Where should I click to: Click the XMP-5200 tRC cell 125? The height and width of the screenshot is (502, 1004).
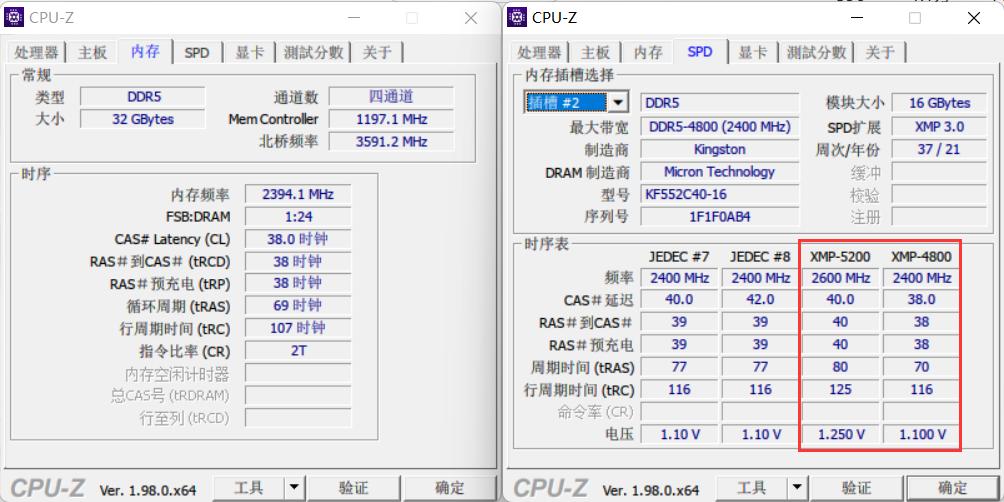click(840, 389)
